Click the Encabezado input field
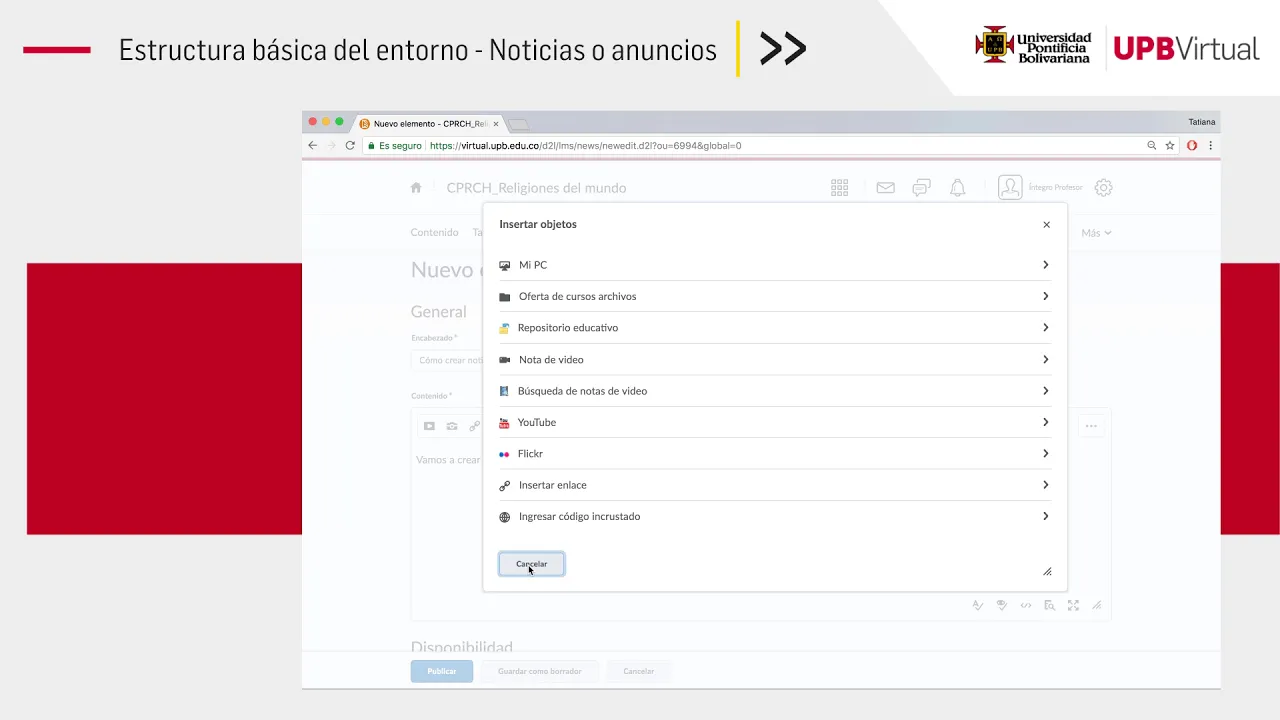 447,360
